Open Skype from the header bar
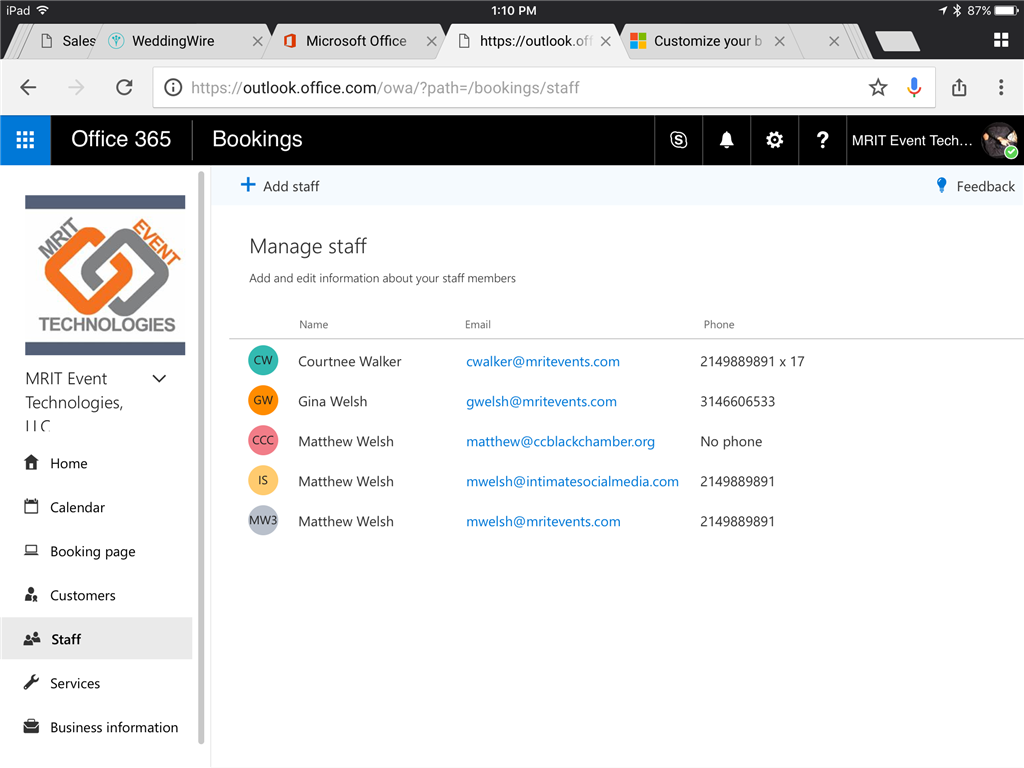1024x768 pixels. 679,140
